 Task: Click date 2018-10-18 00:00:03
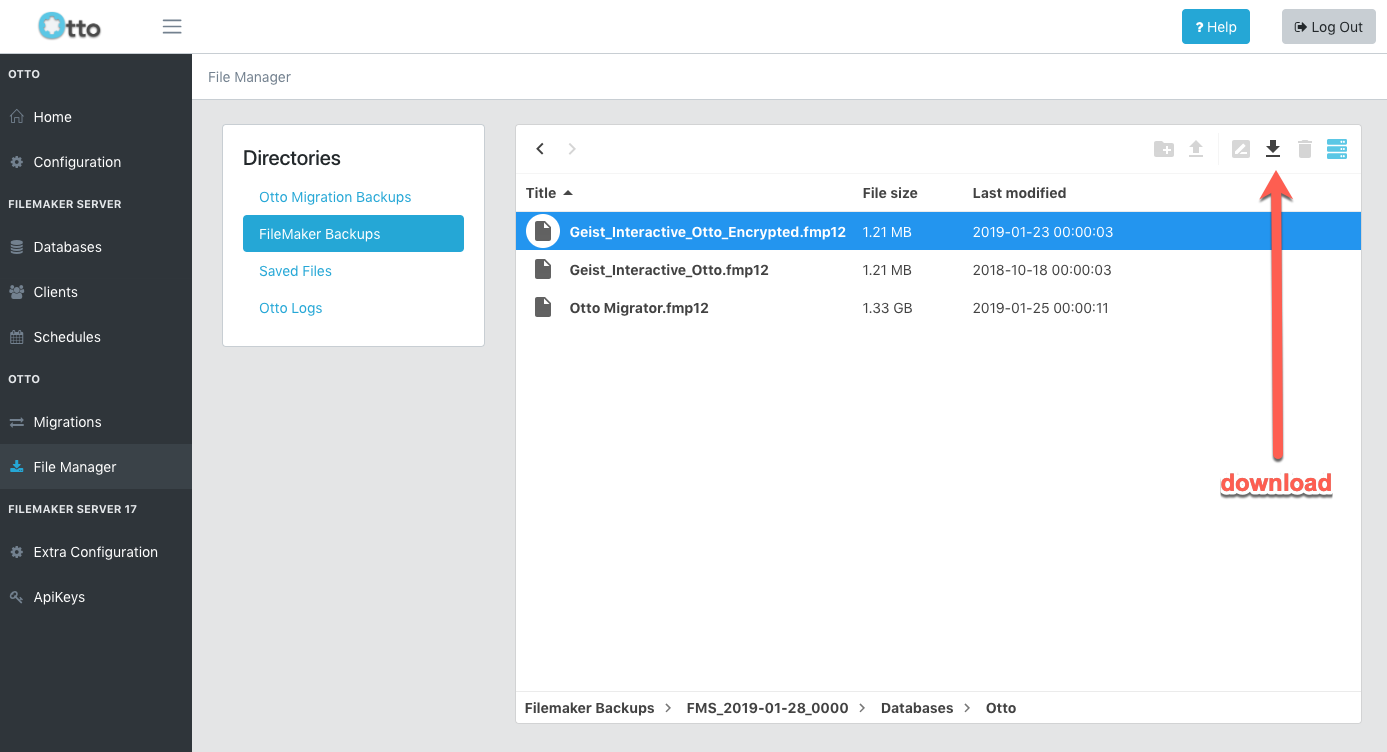tap(1042, 270)
